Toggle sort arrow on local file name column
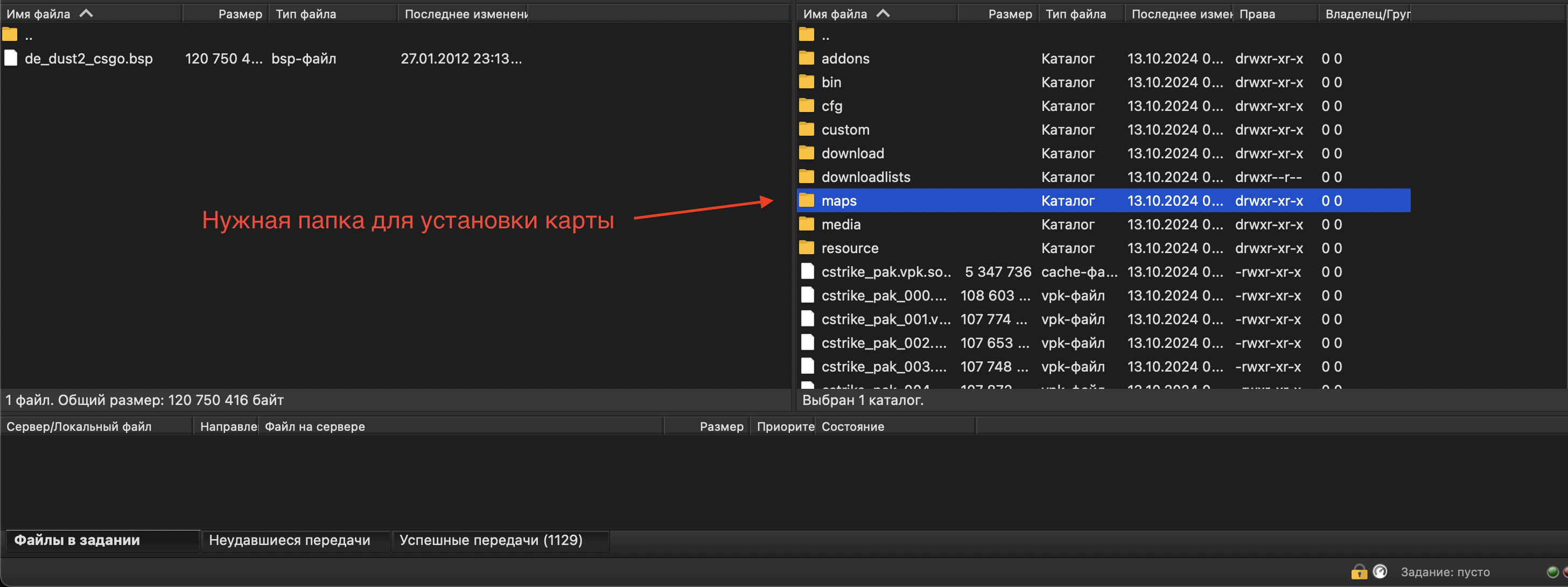This screenshot has height=587, width=1568. click(x=87, y=13)
